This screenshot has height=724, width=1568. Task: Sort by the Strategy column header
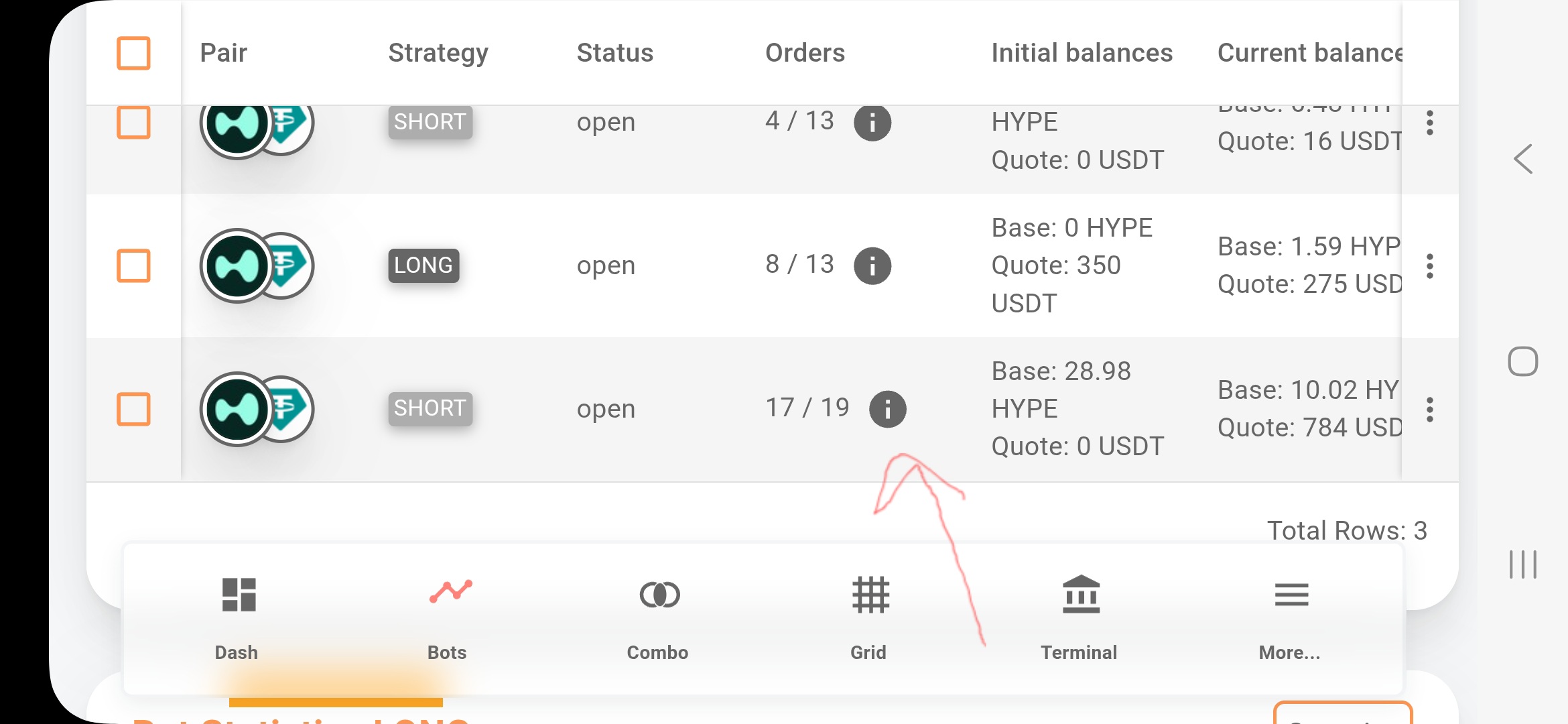(x=438, y=53)
